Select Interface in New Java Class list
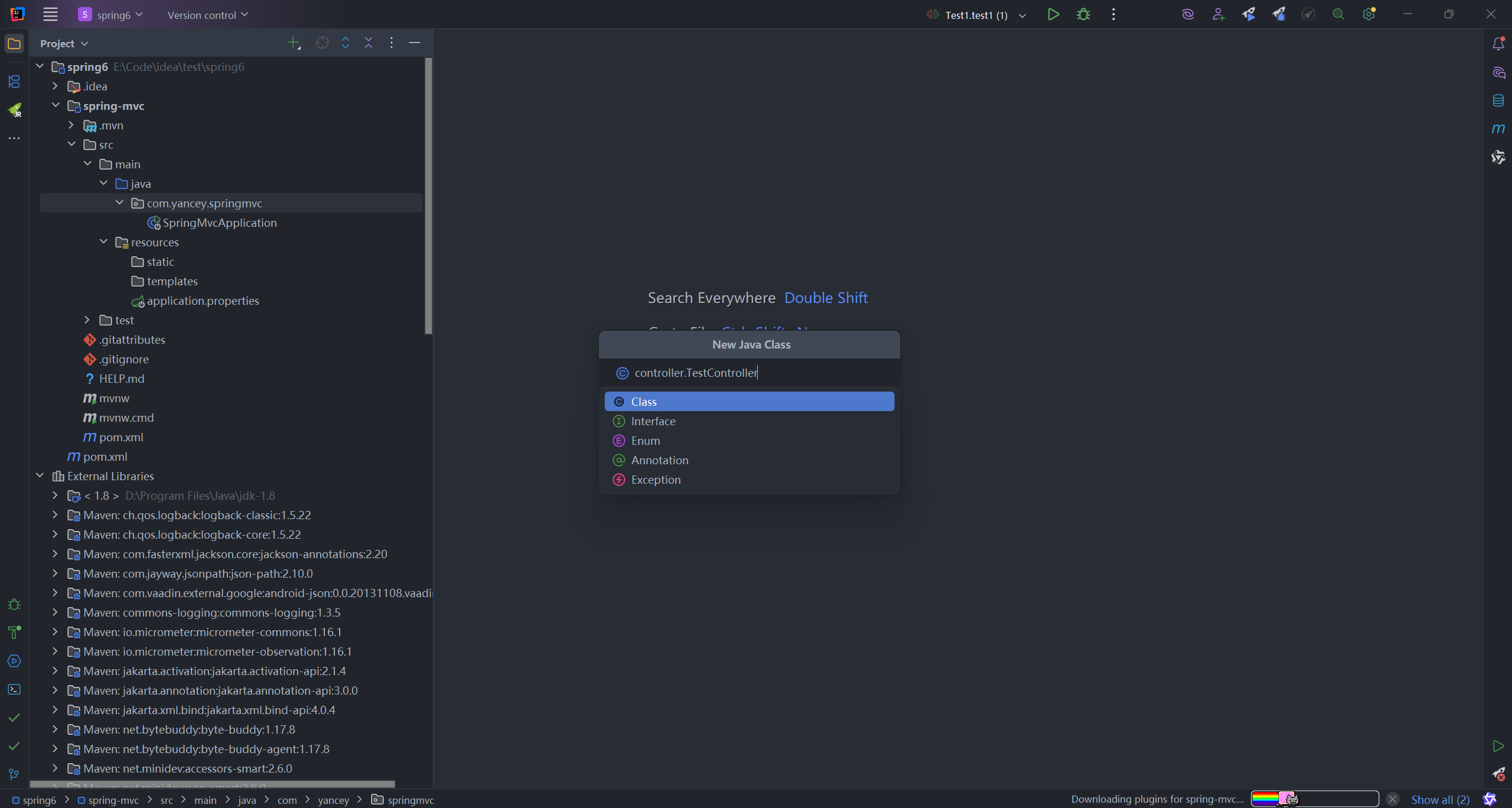The image size is (1512, 808). click(653, 421)
